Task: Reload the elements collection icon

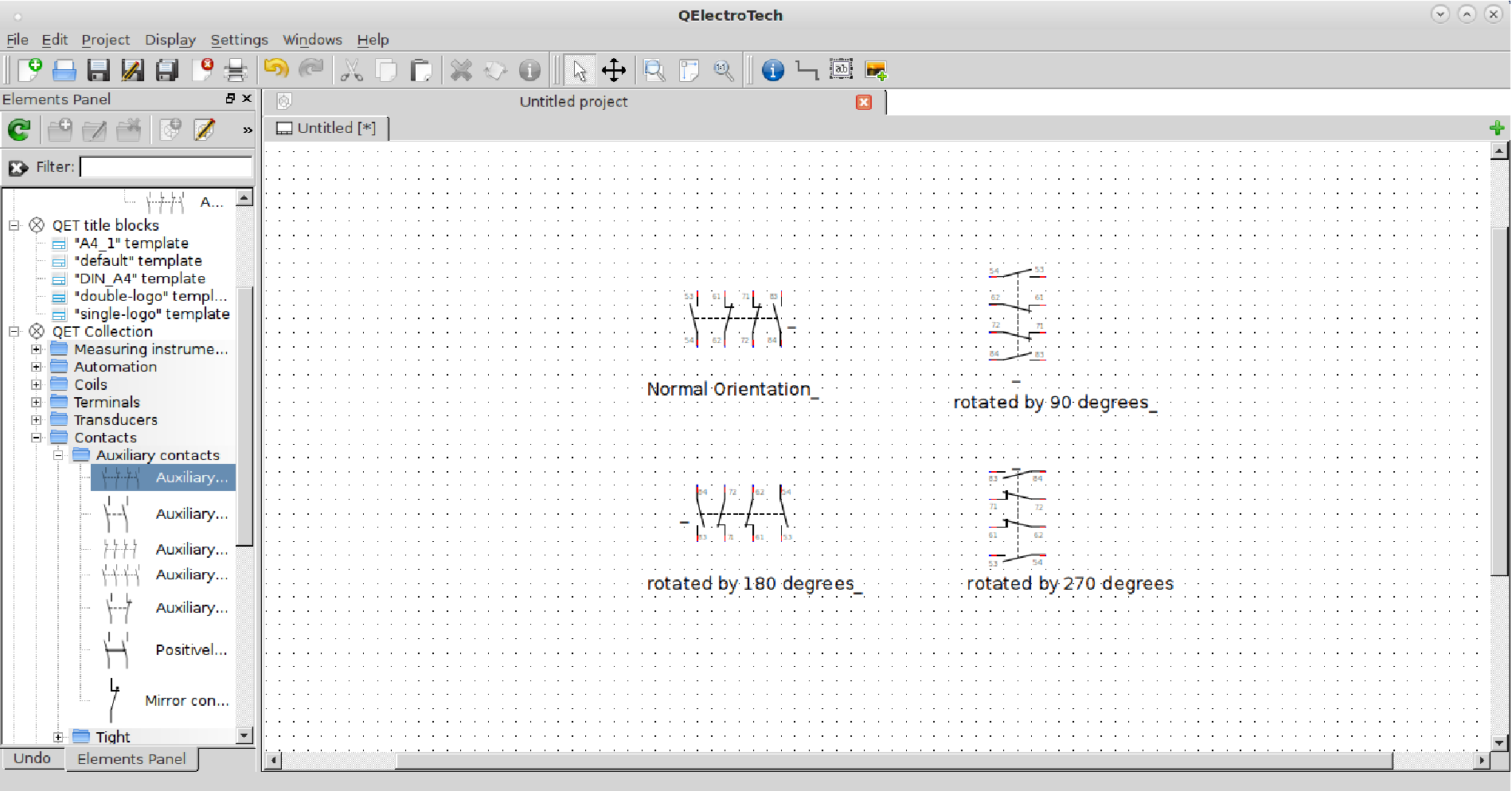Action: click(x=19, y=130)
